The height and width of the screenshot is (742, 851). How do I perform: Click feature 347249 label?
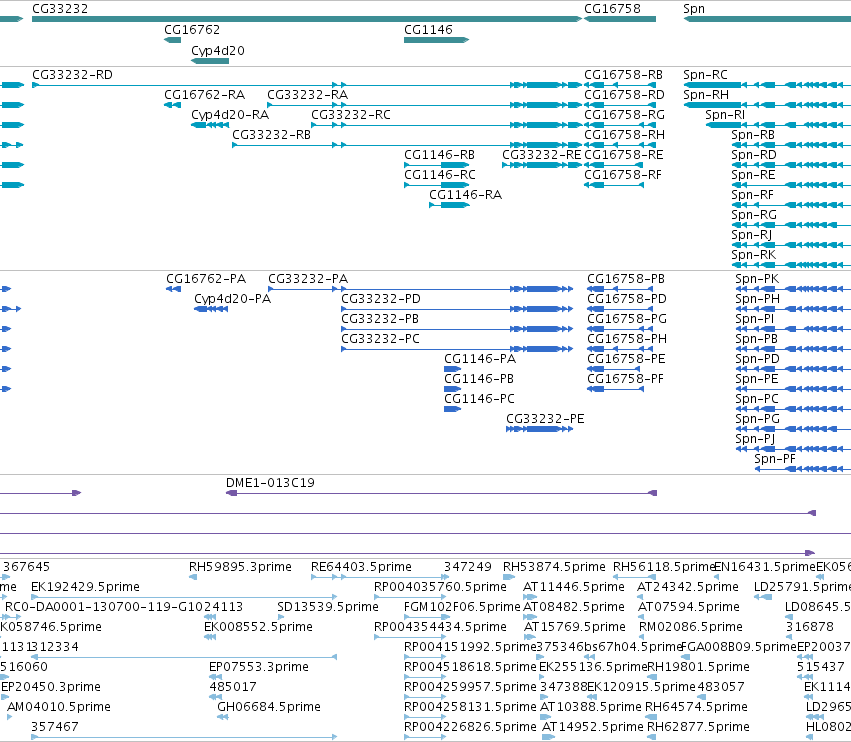467,567
